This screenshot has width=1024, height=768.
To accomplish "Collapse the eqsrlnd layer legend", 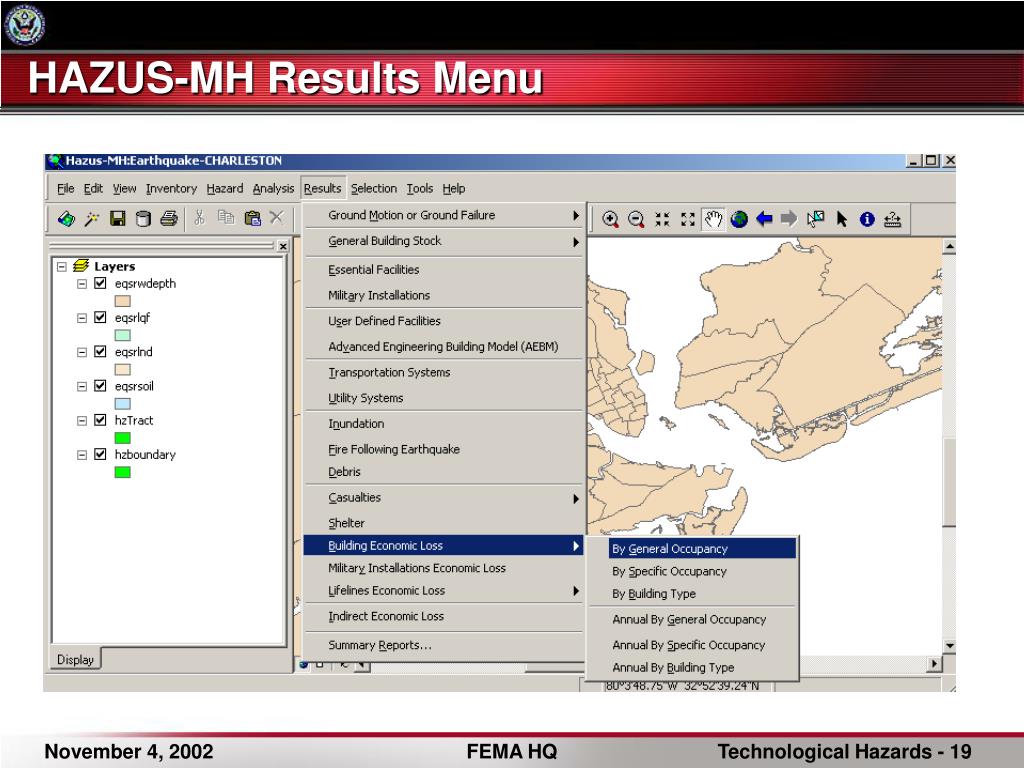I will click(82, 352).
